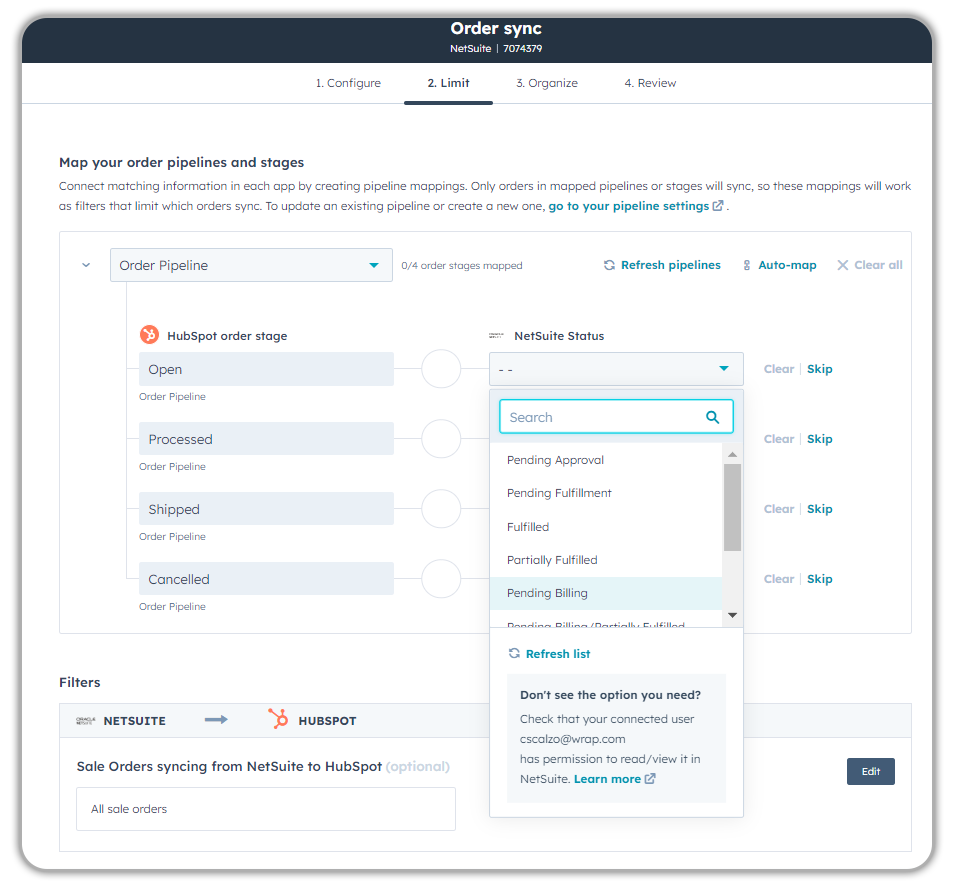Toggle the connector circle for the Shipped stage
This screenshot has height=886, width=954.
click(441, 508)
